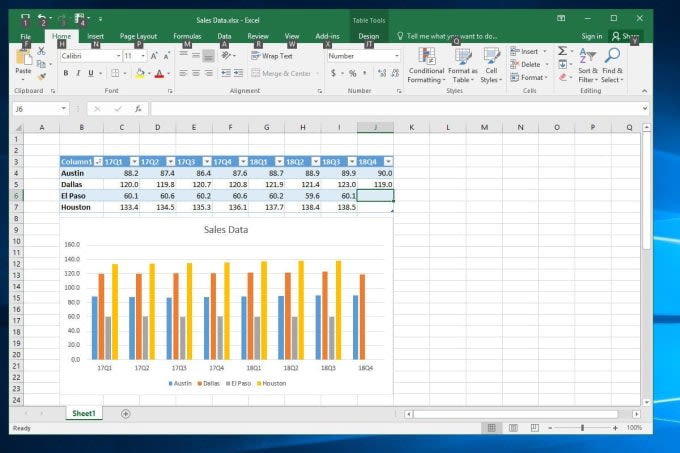The width and height of the screenshot is (680, 453).
Task: Open the 18Q4 column filter dropdown
Action: 389,162
